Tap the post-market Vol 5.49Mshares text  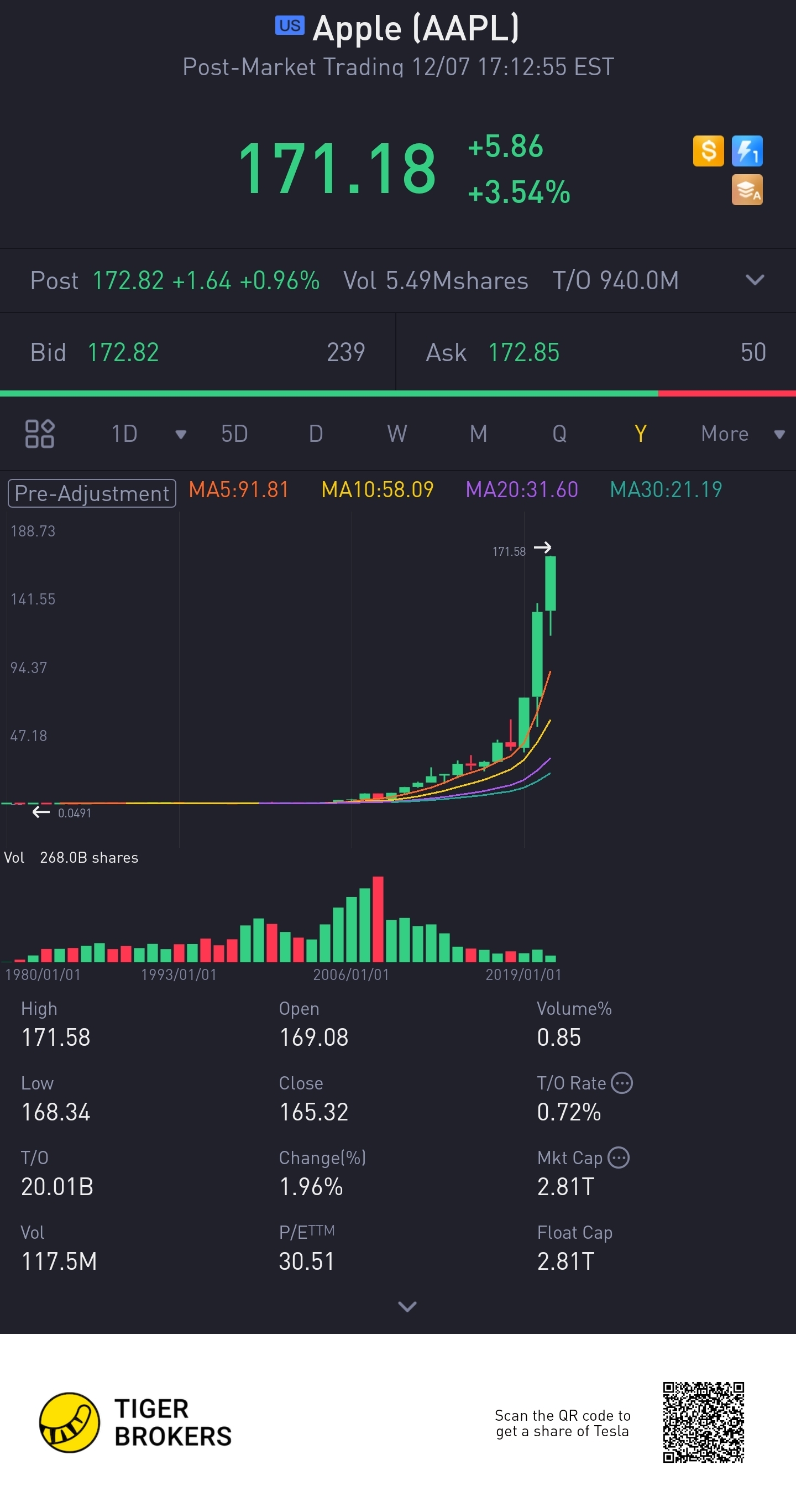pyautogui.click(x=436, y=280)
